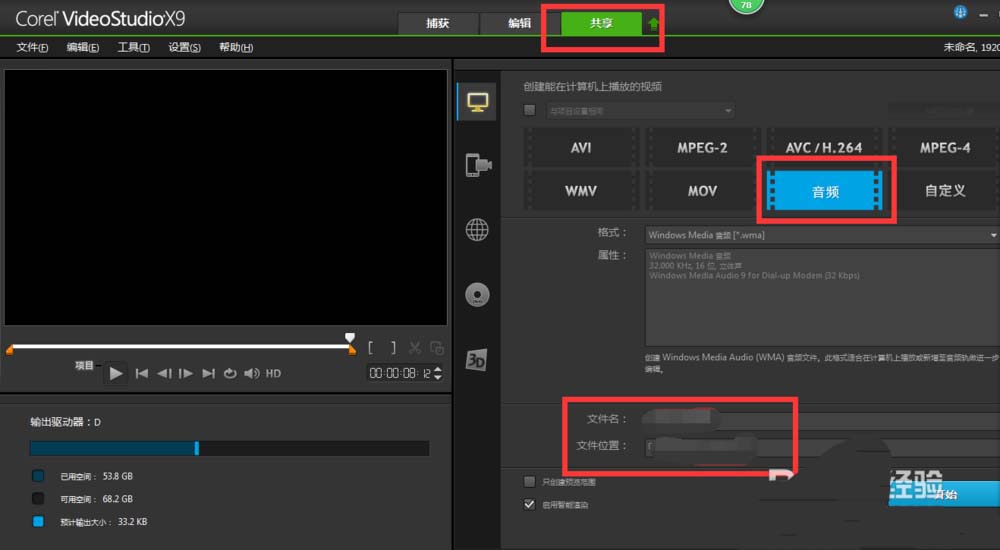Click the file name input field

click(x=822, y=420)
